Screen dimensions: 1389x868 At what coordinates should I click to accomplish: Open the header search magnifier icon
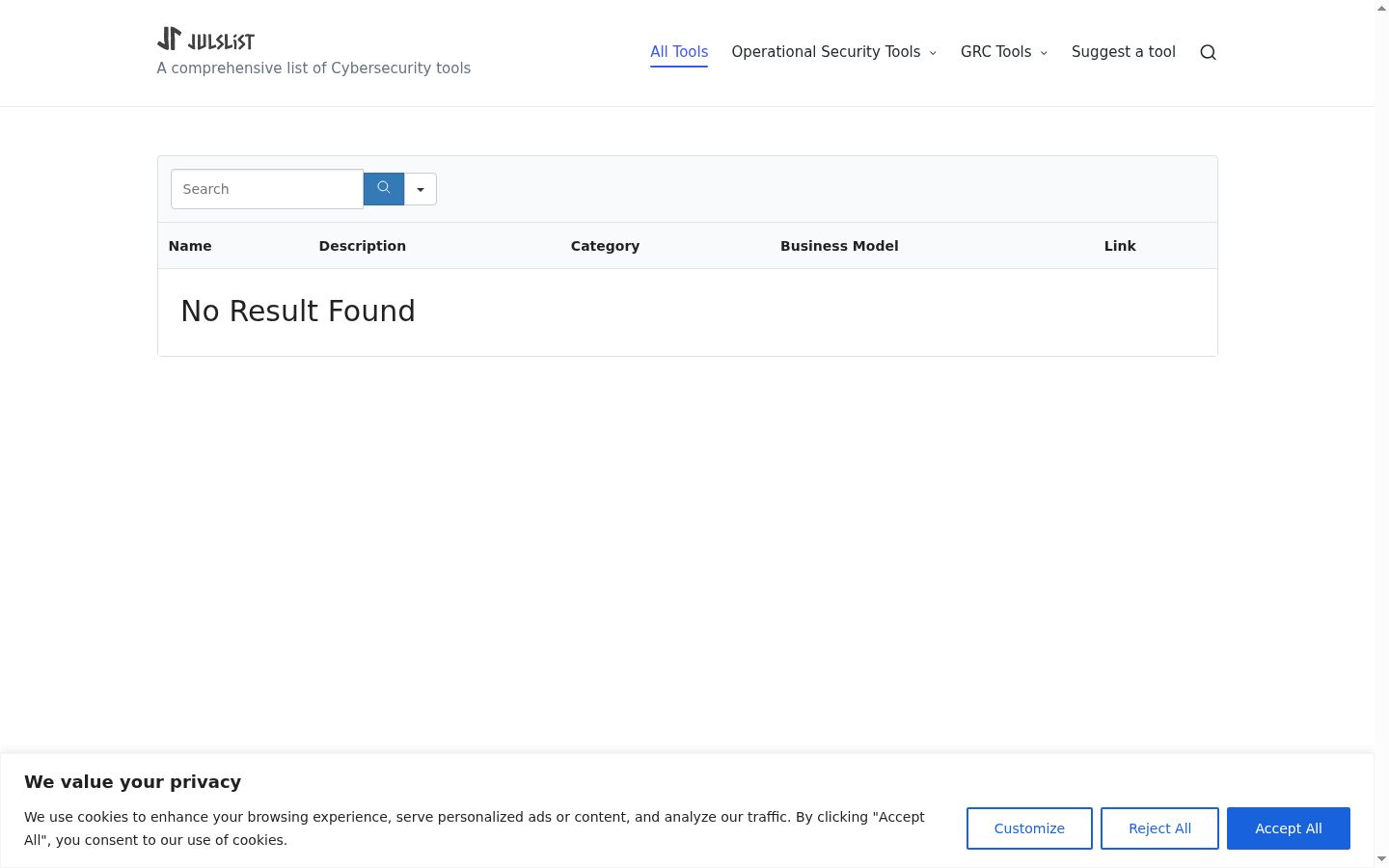click(1208, 52)
